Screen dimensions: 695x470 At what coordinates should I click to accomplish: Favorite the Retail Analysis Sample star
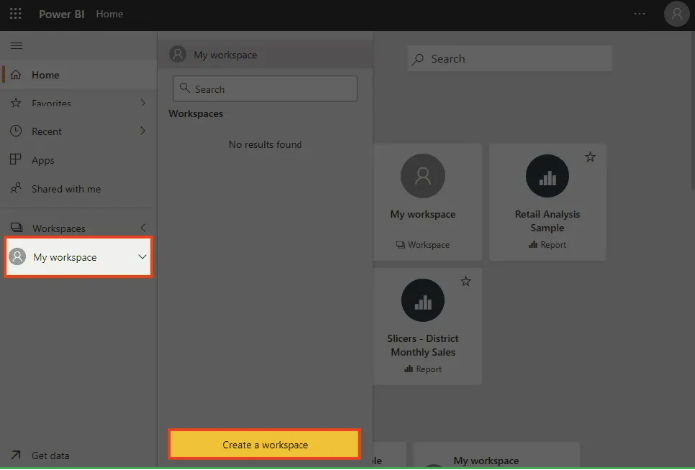[x=590, y=157]
